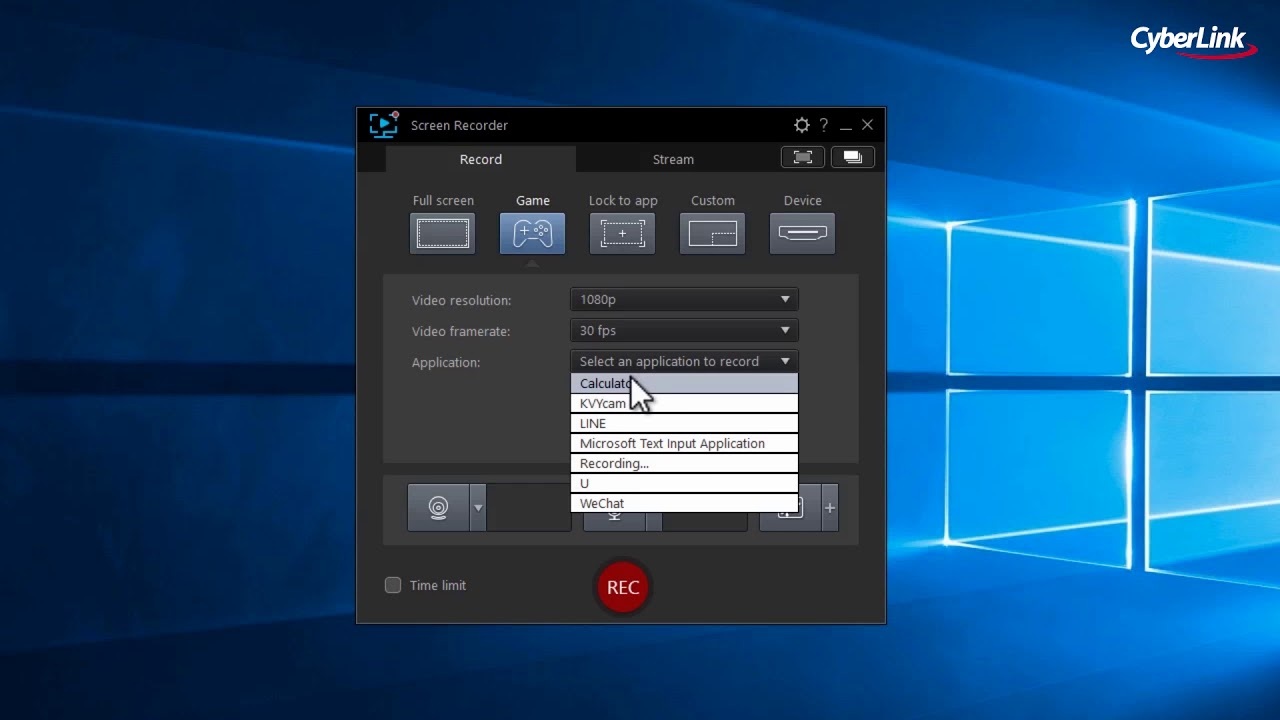Click the Screen Recorder app logo
Screen dimensions: 1280x720
coord(384,125)
